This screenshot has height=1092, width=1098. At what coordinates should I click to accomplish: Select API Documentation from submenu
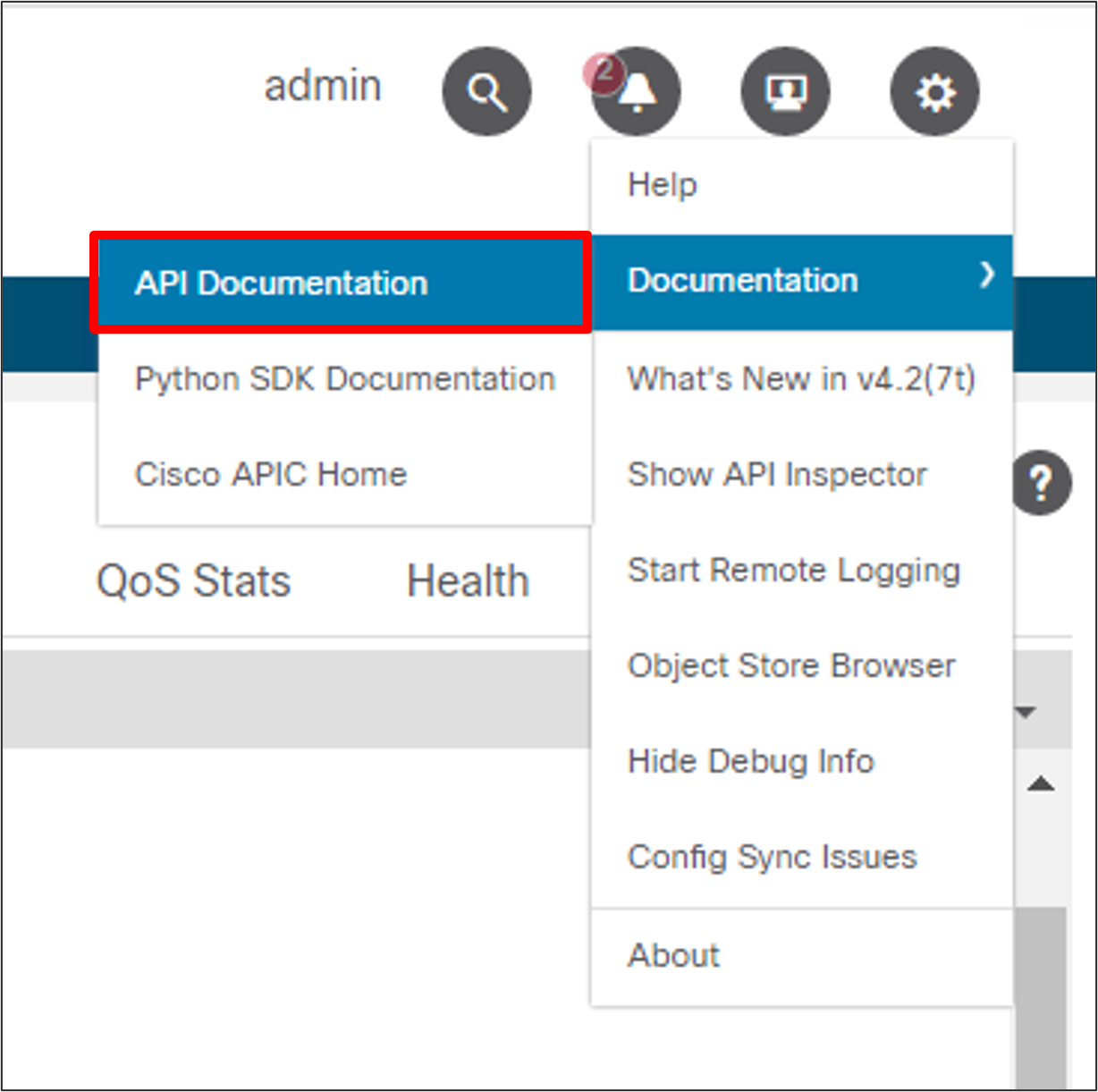[281, 284]
